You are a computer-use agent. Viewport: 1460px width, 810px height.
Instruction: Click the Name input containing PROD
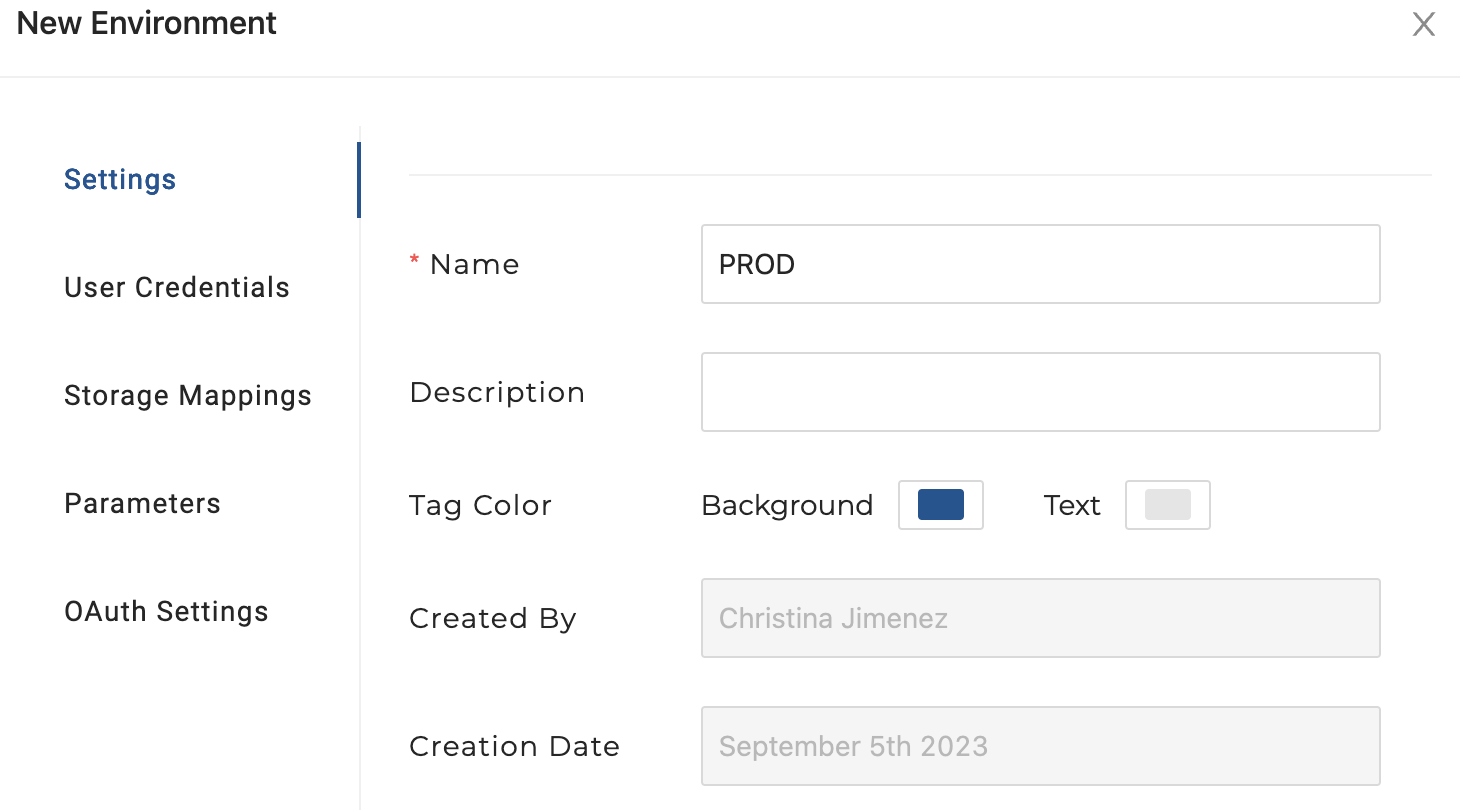1040,264
